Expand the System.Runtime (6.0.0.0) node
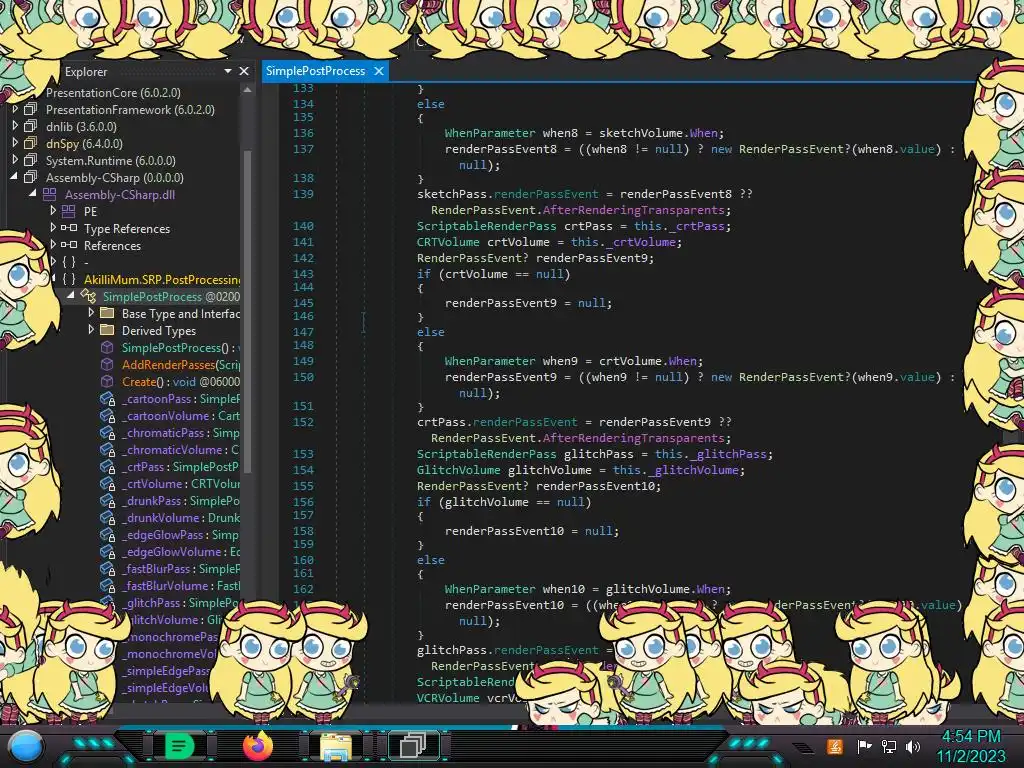This screenshot has height=768, width=1024. point(15,160)
